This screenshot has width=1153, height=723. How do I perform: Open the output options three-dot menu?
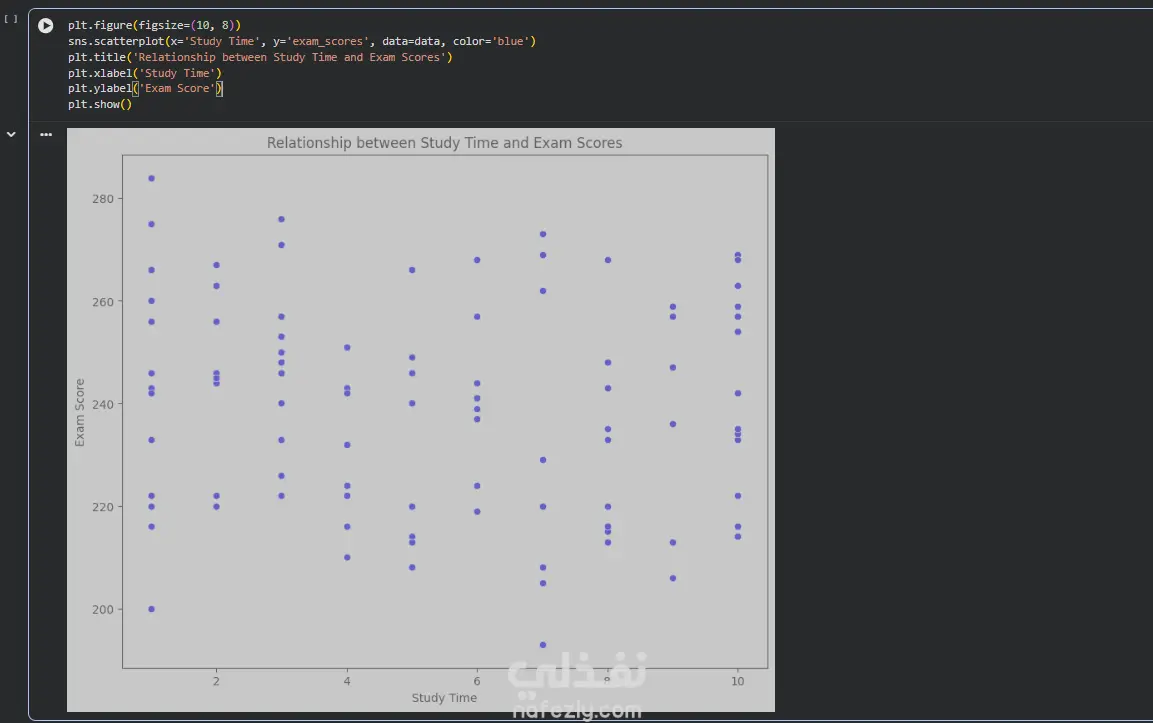(46, 135)
